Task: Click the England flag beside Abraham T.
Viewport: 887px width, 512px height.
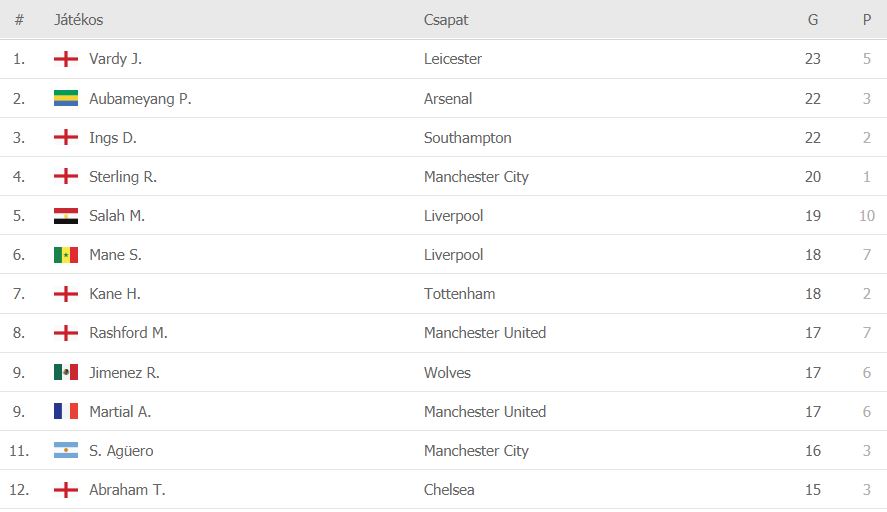Action: pos(66,489)
